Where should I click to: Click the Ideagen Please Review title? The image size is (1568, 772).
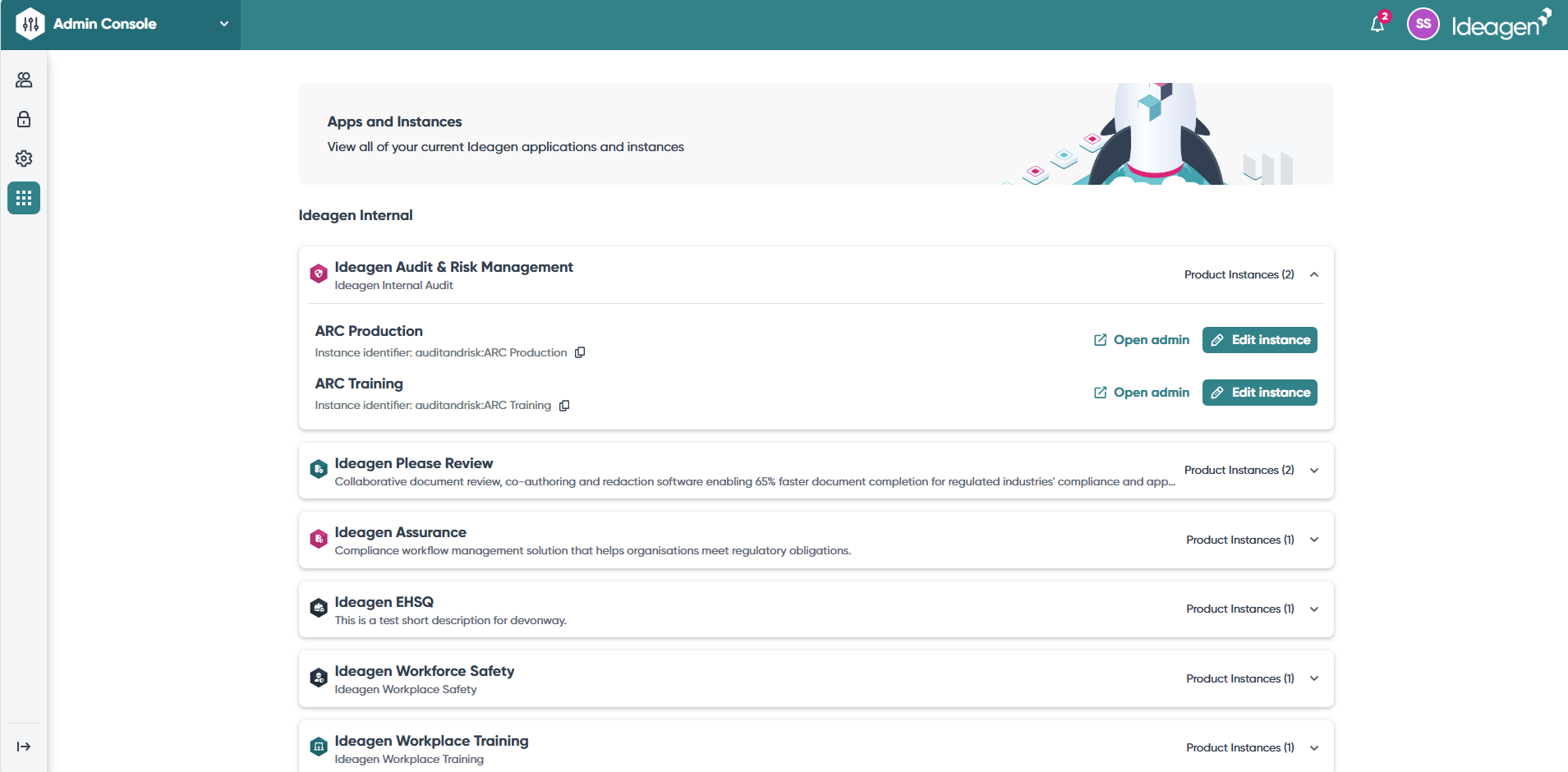(x=414, y=463)
